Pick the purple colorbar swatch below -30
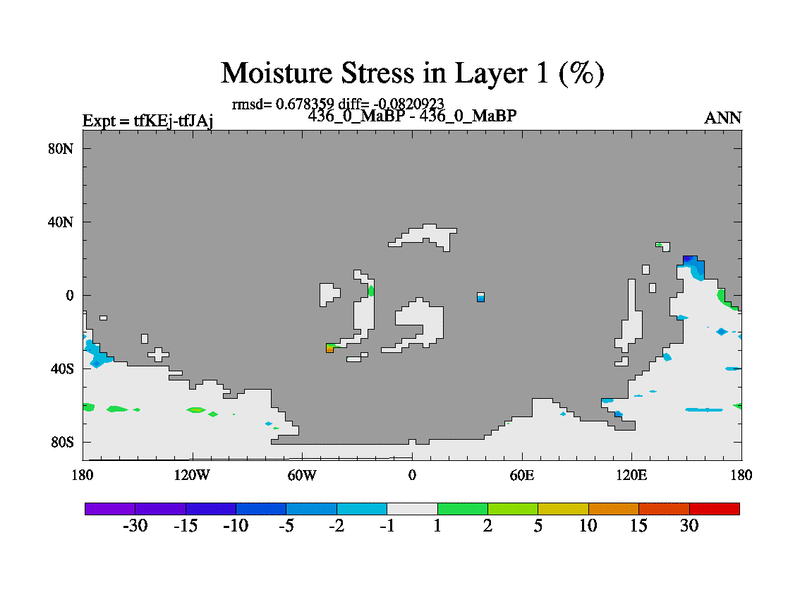This screenshot has height=600, width=800. coord(110,509)
